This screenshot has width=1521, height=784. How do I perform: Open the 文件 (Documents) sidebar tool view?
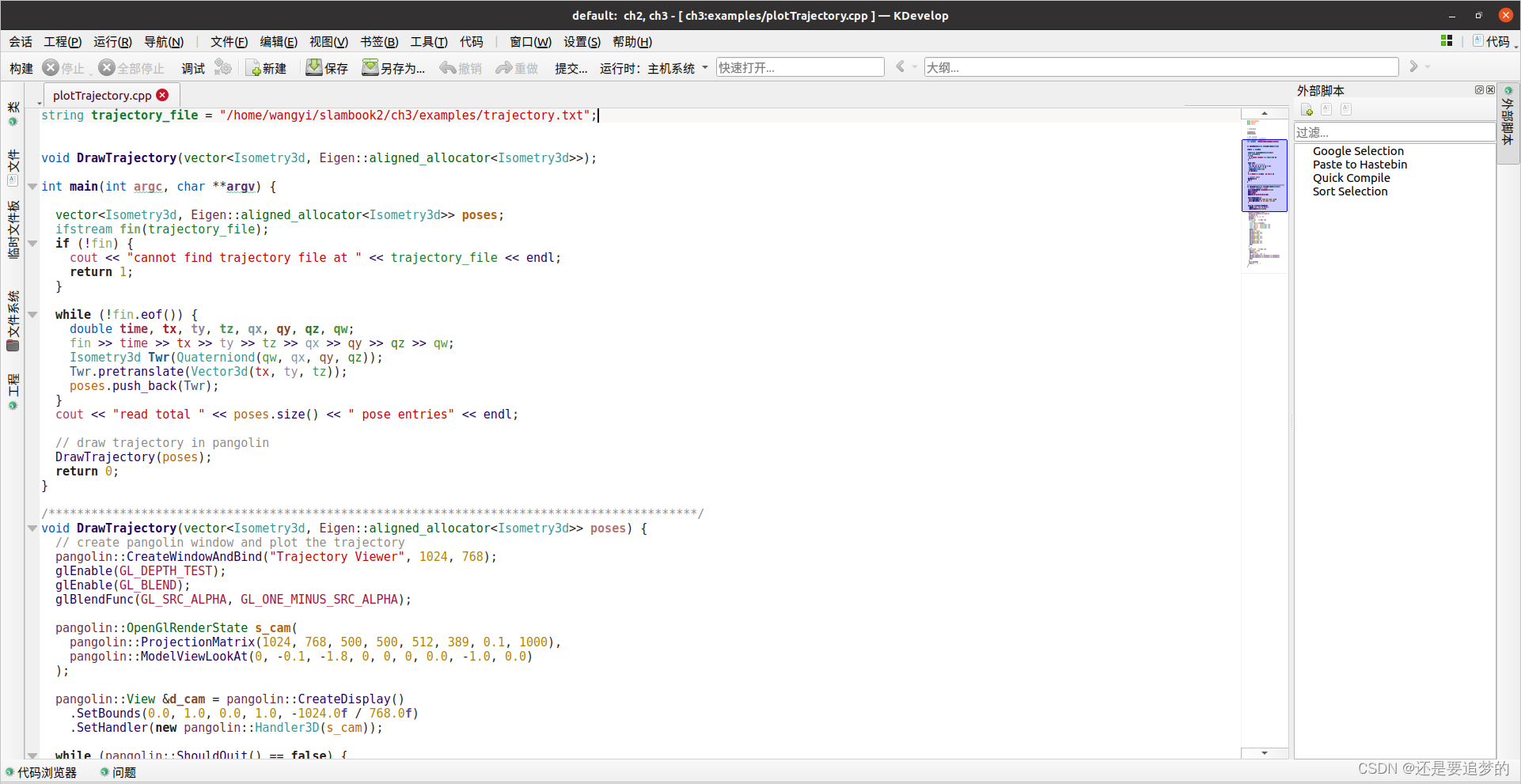coord(13,168)
